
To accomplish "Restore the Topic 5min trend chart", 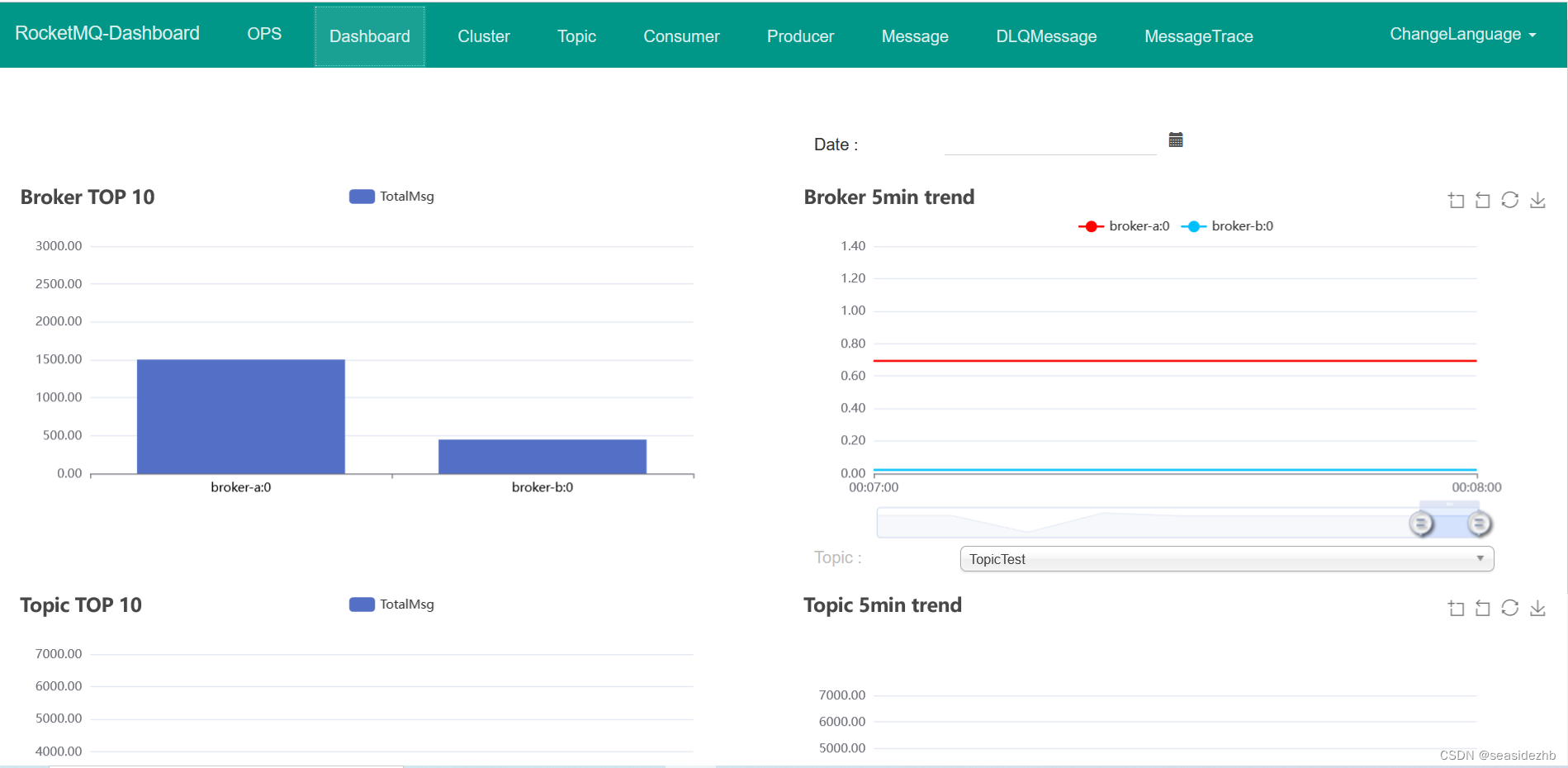I will point(1510,608).
